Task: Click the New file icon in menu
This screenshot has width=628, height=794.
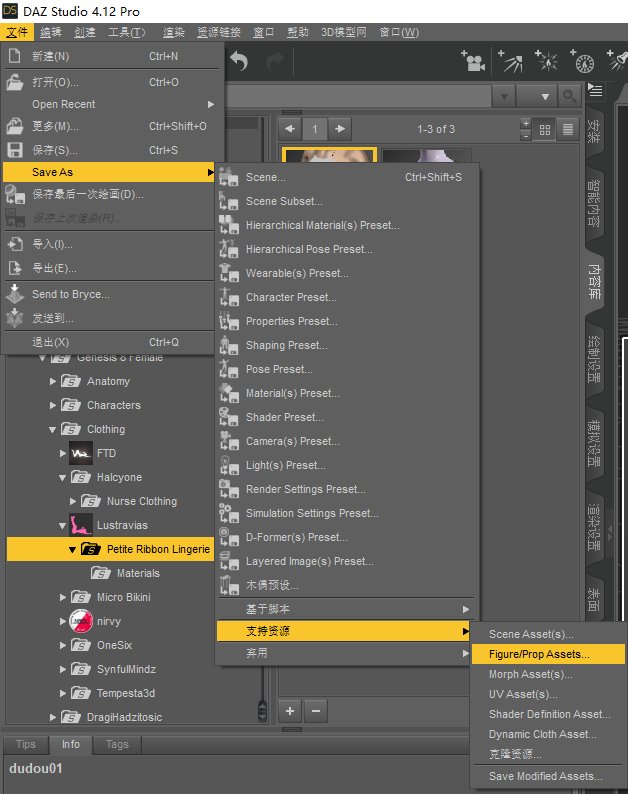Action: click(15, 56)
